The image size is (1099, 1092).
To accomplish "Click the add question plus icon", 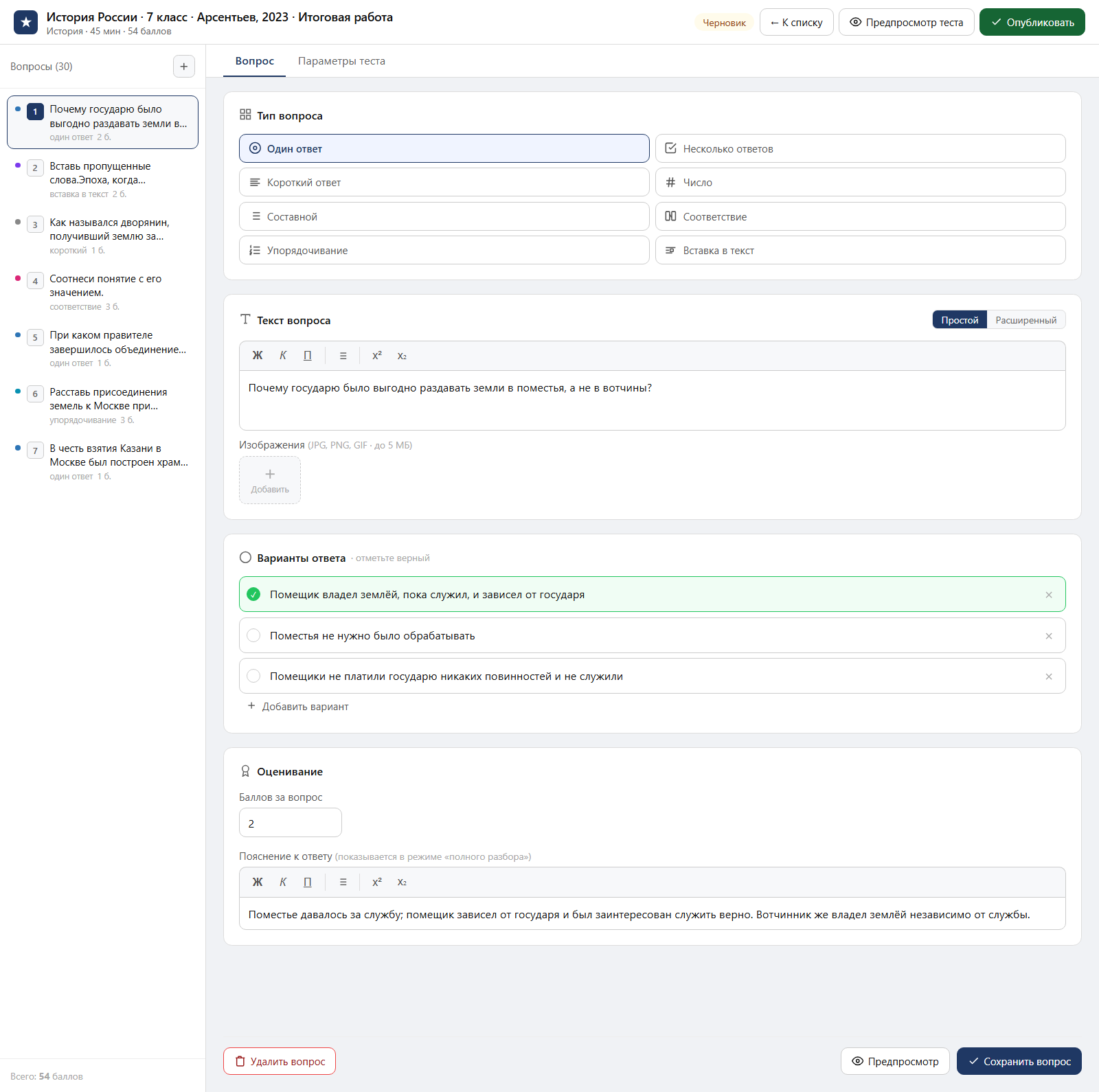I will [183, 67].
